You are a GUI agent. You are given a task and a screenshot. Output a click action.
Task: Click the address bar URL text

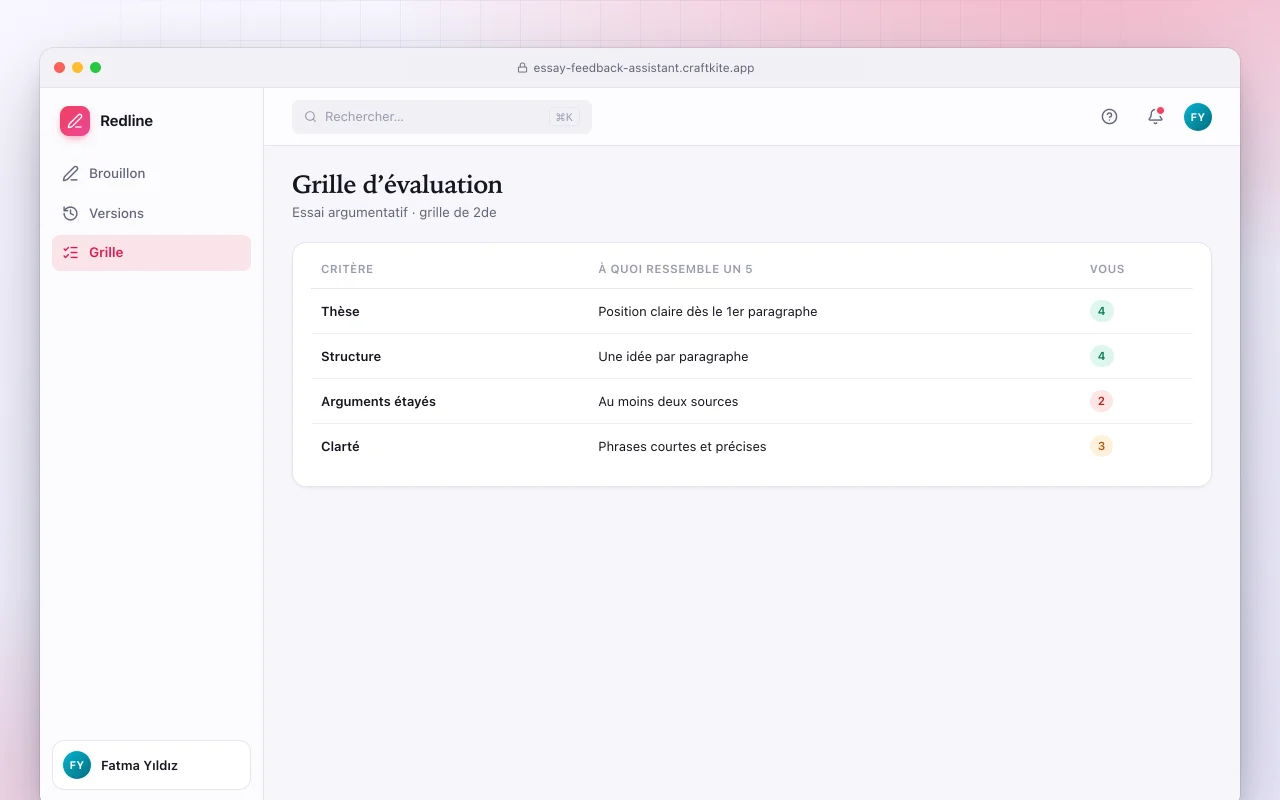click(x=644, y=68)
